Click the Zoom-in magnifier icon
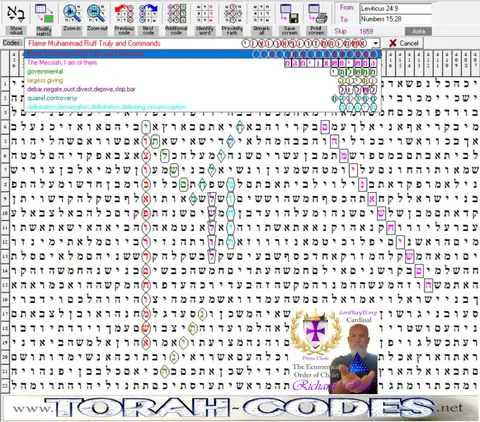 pos(72,13)
